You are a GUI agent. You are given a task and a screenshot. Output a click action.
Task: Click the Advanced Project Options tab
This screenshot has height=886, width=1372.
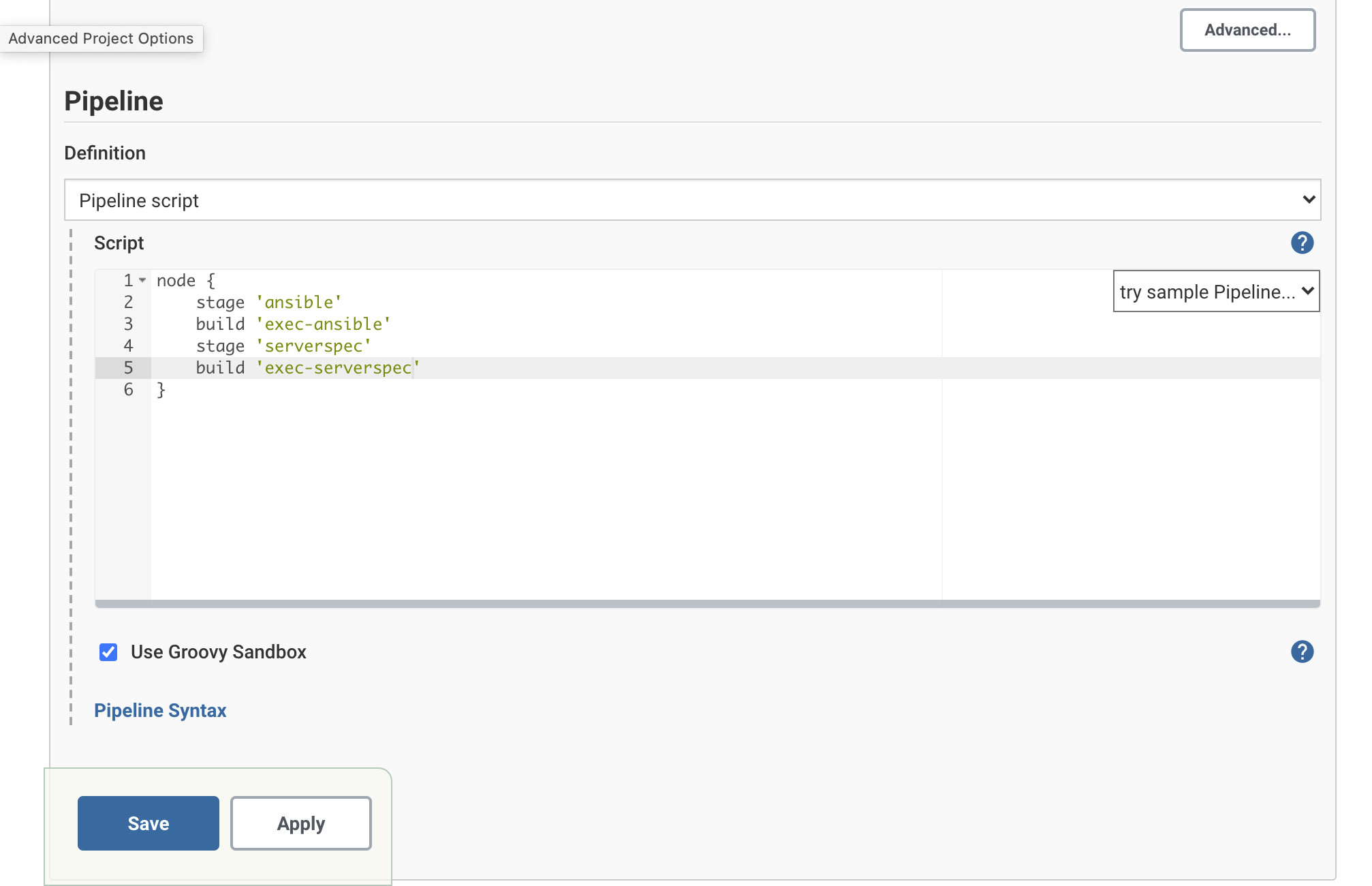coord(101,39)
